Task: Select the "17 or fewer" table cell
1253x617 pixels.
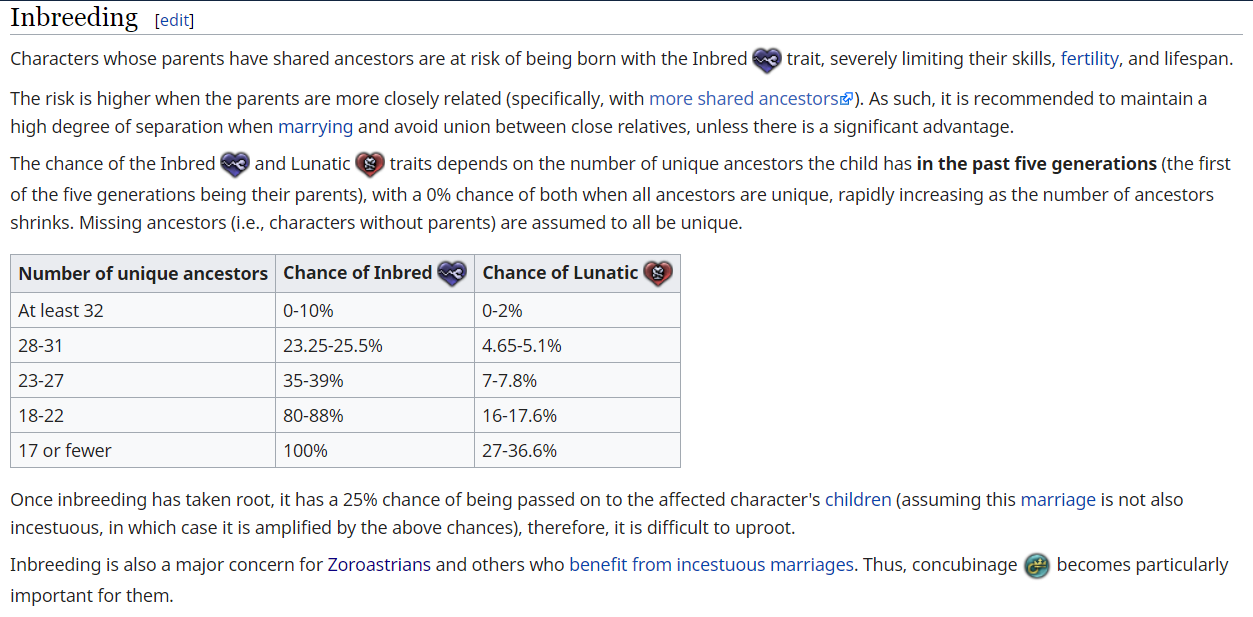Action: pyautogui.click(x=65, y=451)
